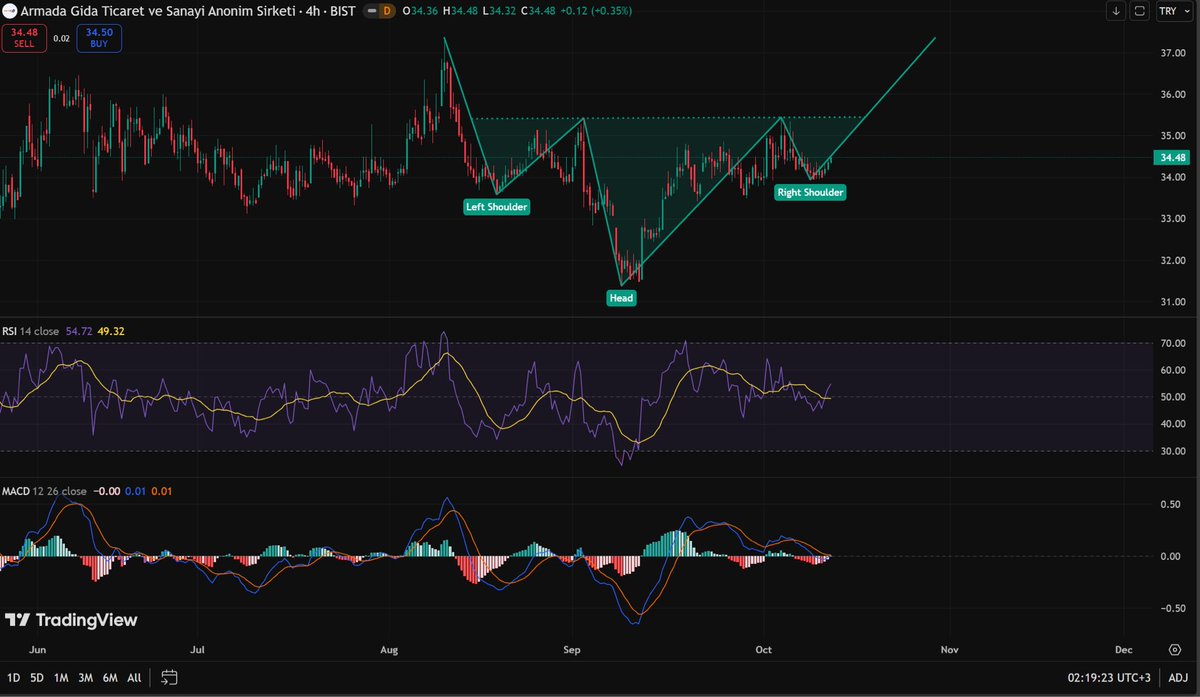Select the 1M time range
This screenshot has width=1200, height=697.
pos(61,677)
